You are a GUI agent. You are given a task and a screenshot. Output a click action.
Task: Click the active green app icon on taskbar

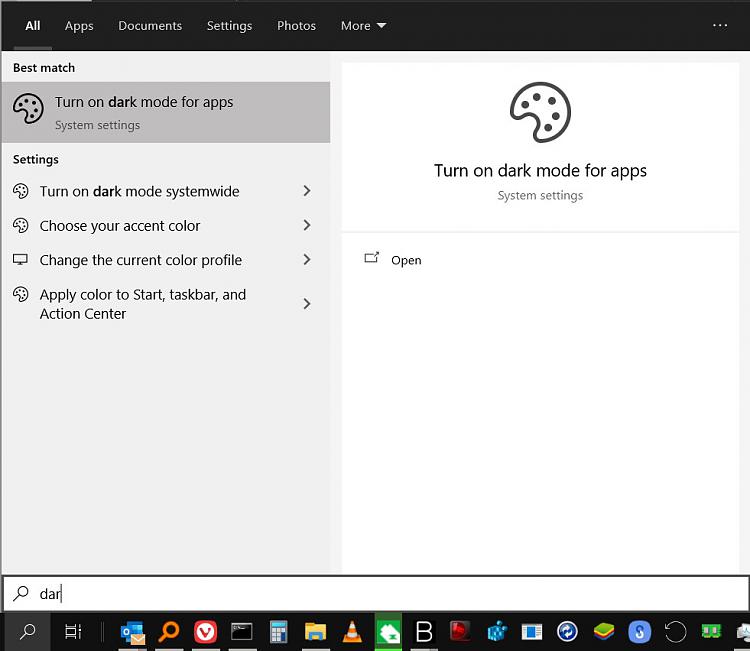point(388,632)
